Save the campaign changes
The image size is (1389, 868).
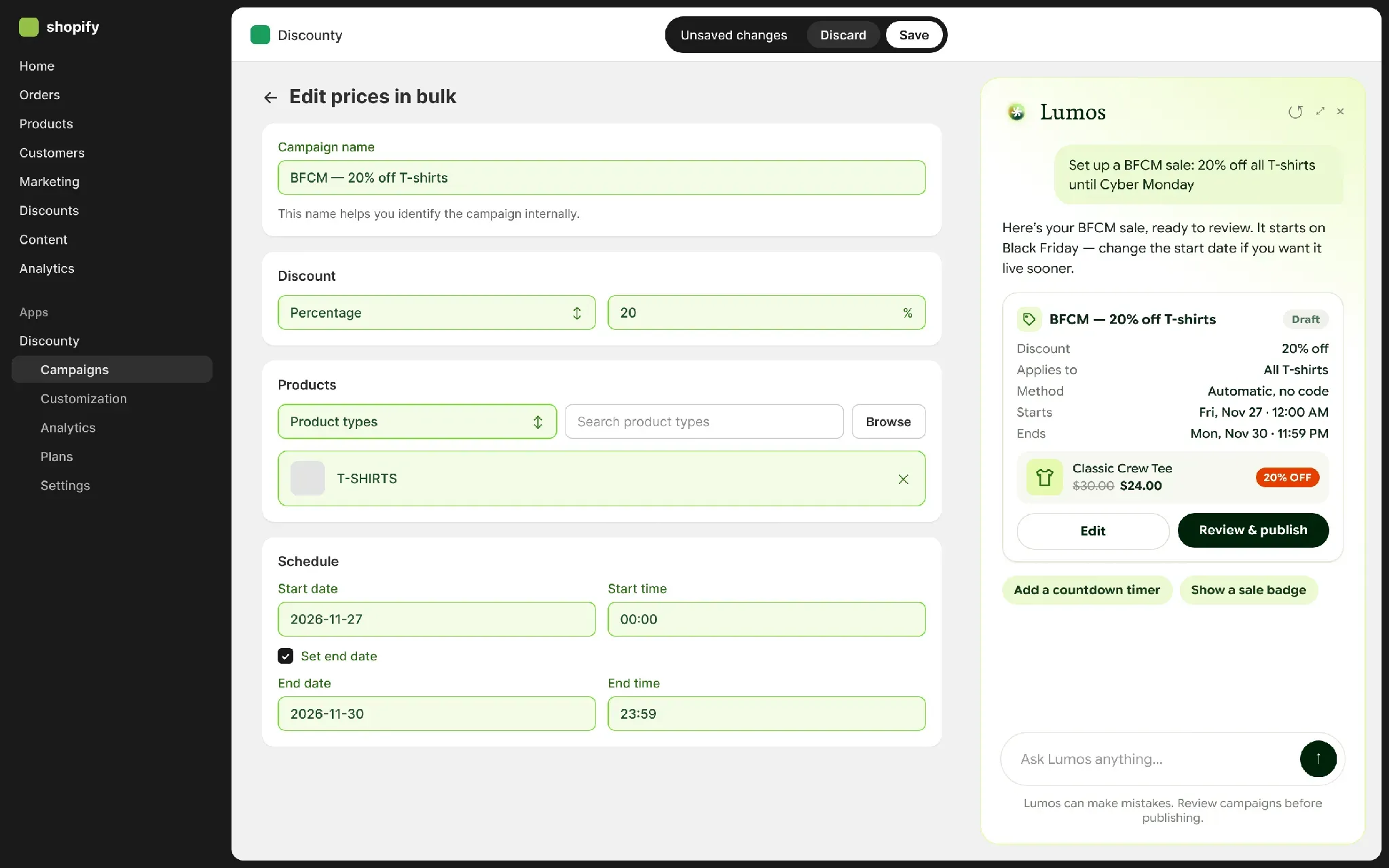click(914, 35)
